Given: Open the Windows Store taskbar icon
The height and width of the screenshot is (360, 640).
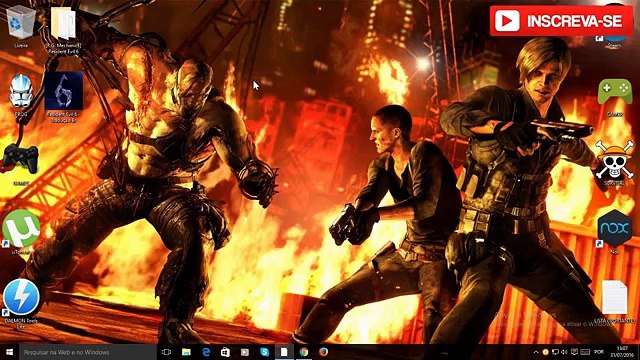Looking at the screenshot, I should click(225, 352).
